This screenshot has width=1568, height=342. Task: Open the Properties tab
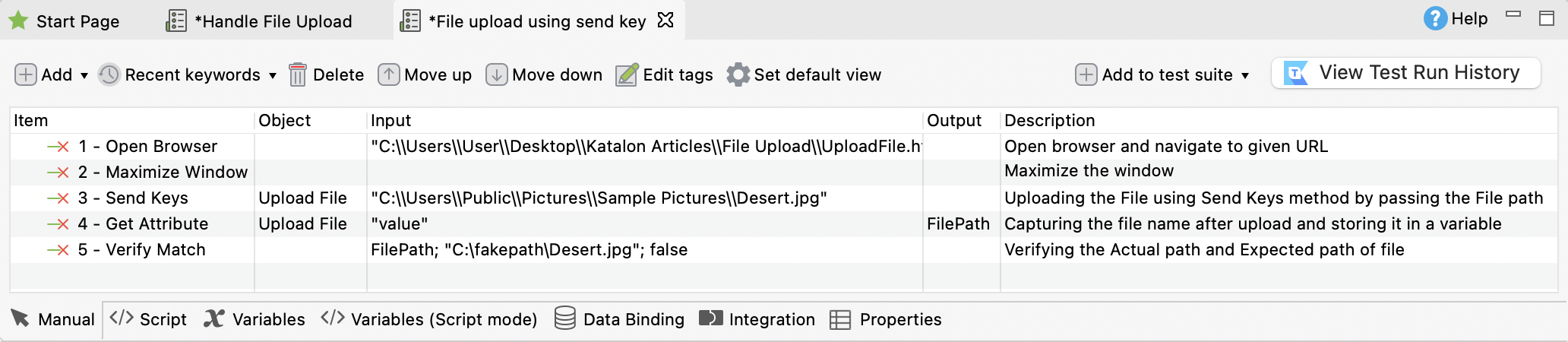[886, 319]
